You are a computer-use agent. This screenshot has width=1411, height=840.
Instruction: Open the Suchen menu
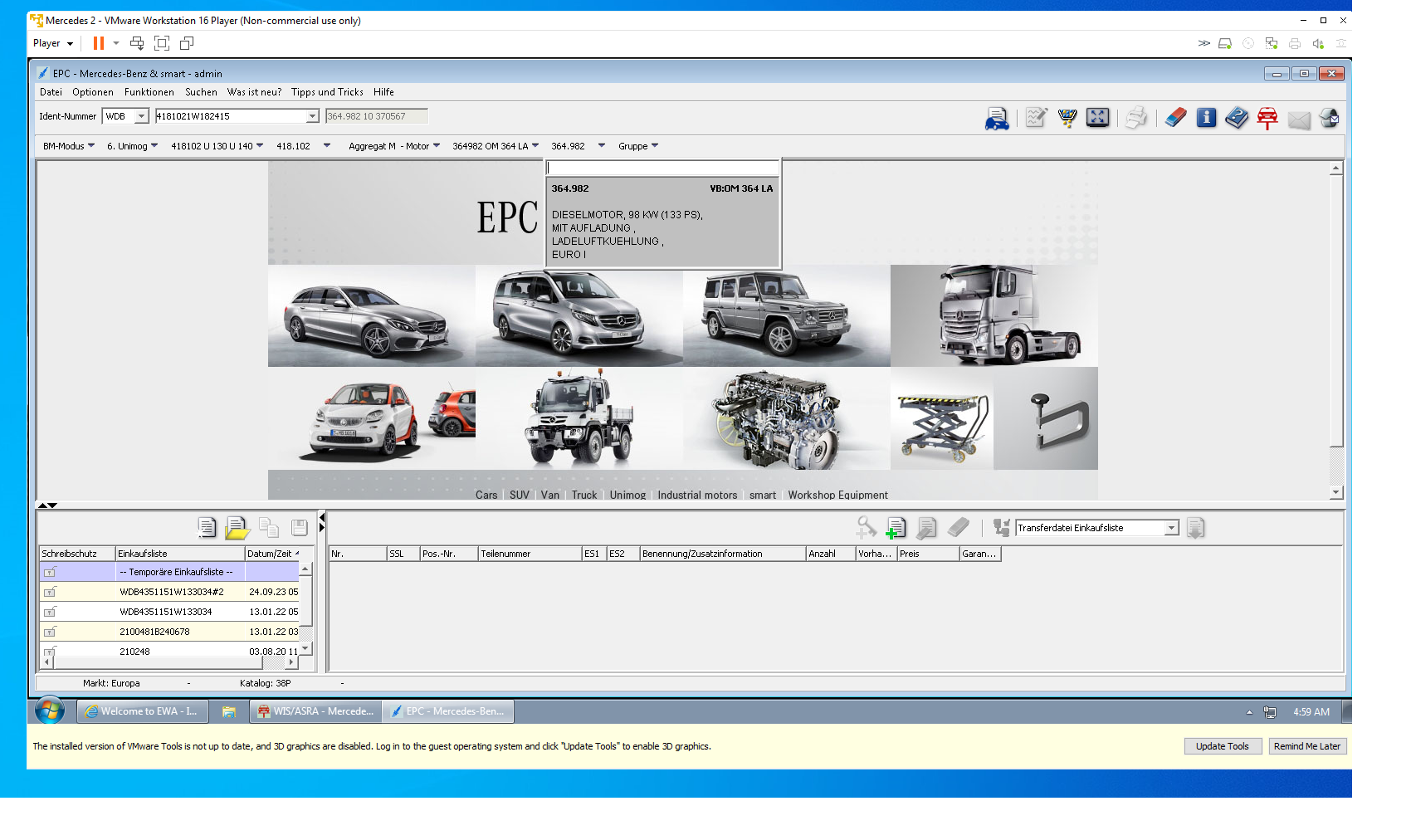coord(201,92)
